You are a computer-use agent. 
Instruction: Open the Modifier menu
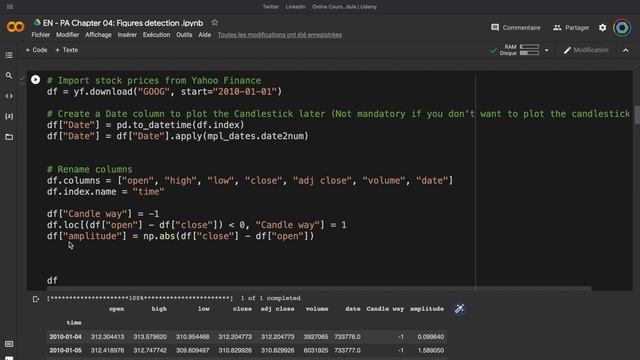point(67,35)
